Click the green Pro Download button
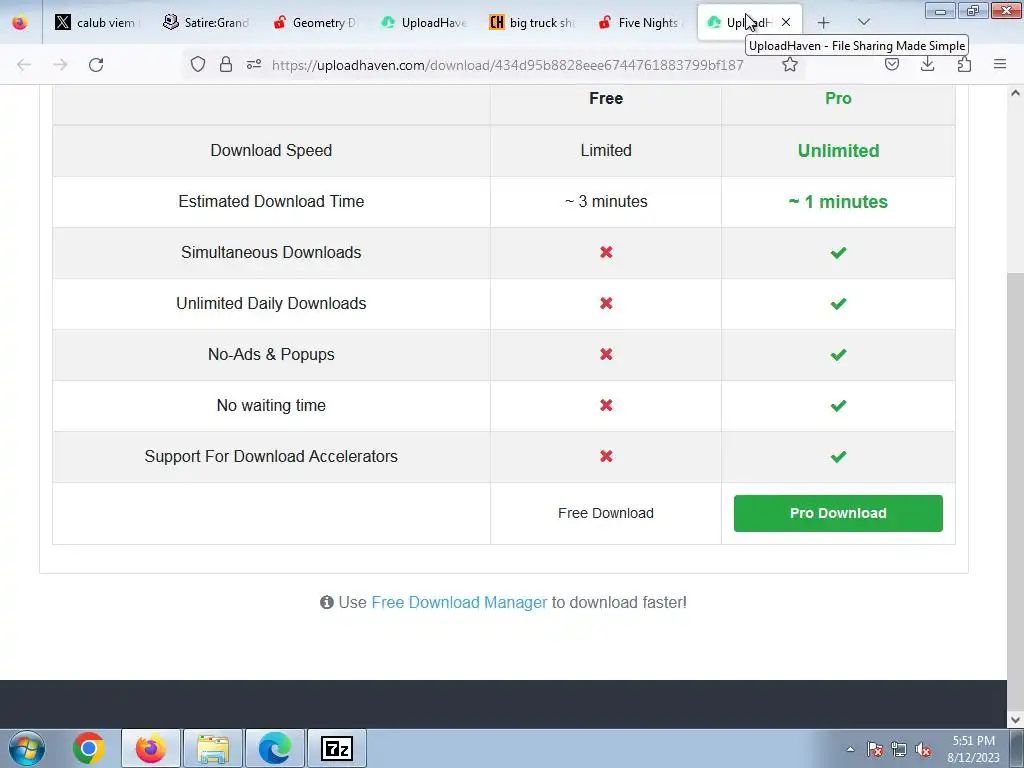Screen dimensions: 1024x768 (x=838, y=513)
